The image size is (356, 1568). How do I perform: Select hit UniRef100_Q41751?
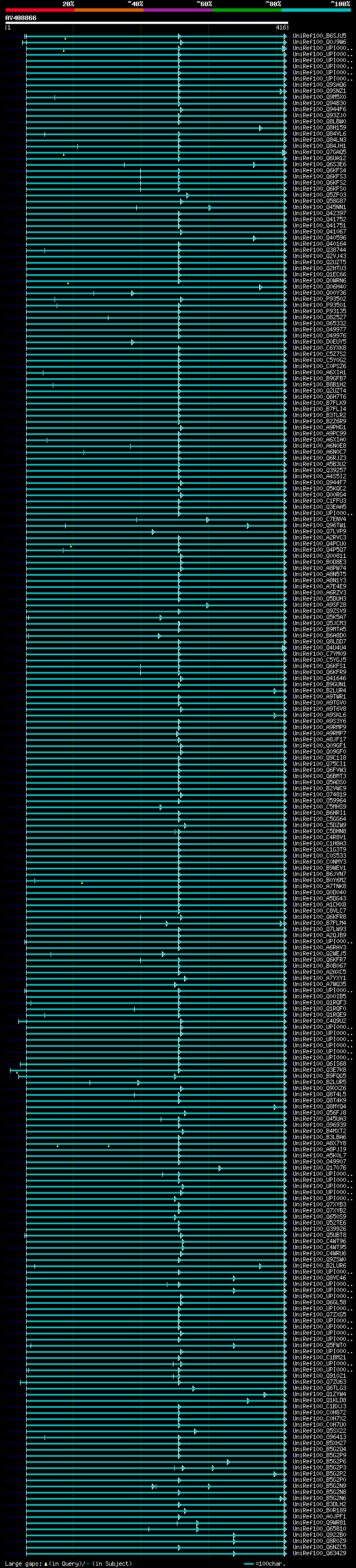pos(319,226)
